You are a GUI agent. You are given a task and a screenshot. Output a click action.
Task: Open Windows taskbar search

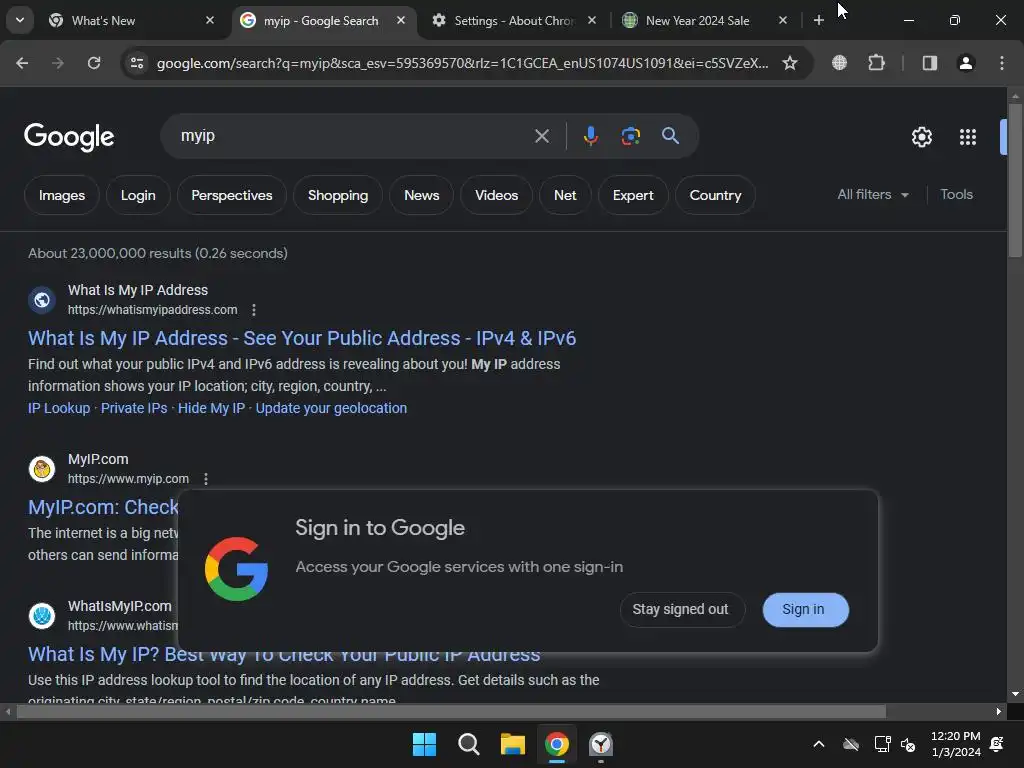pyautogui.click(x=468, y=744)
